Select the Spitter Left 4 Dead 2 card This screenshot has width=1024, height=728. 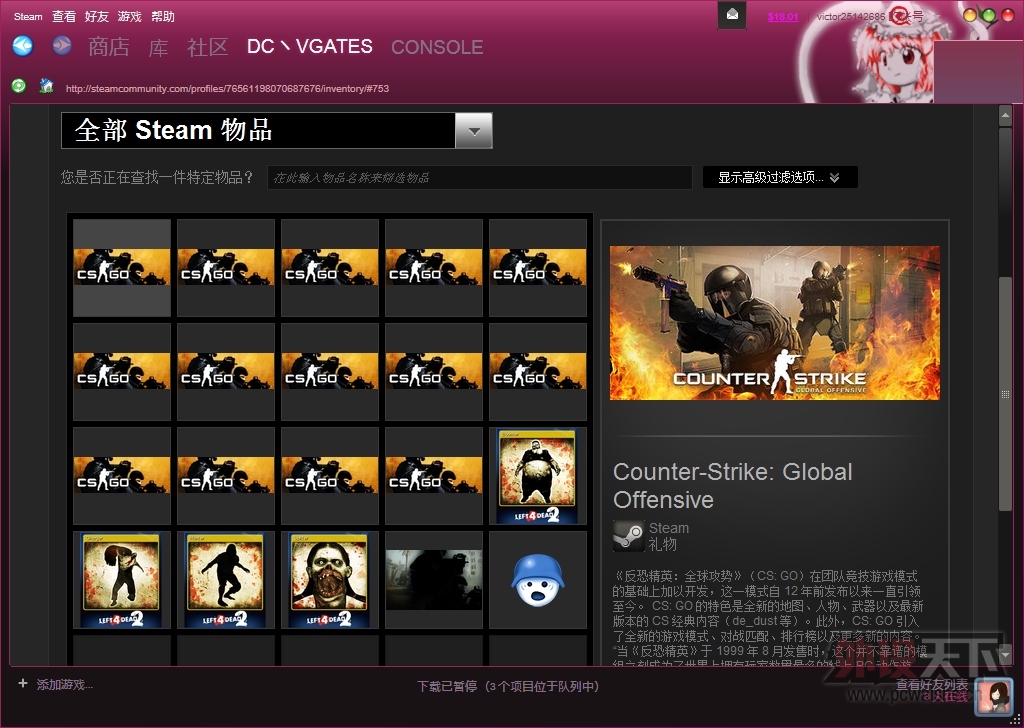[330, 580]
